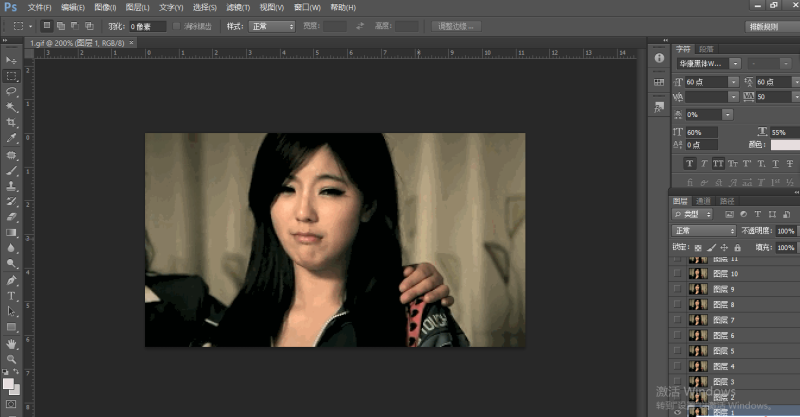Open the 样式 style dropdown
The image size is (800, 417).
tap(274, 26)
